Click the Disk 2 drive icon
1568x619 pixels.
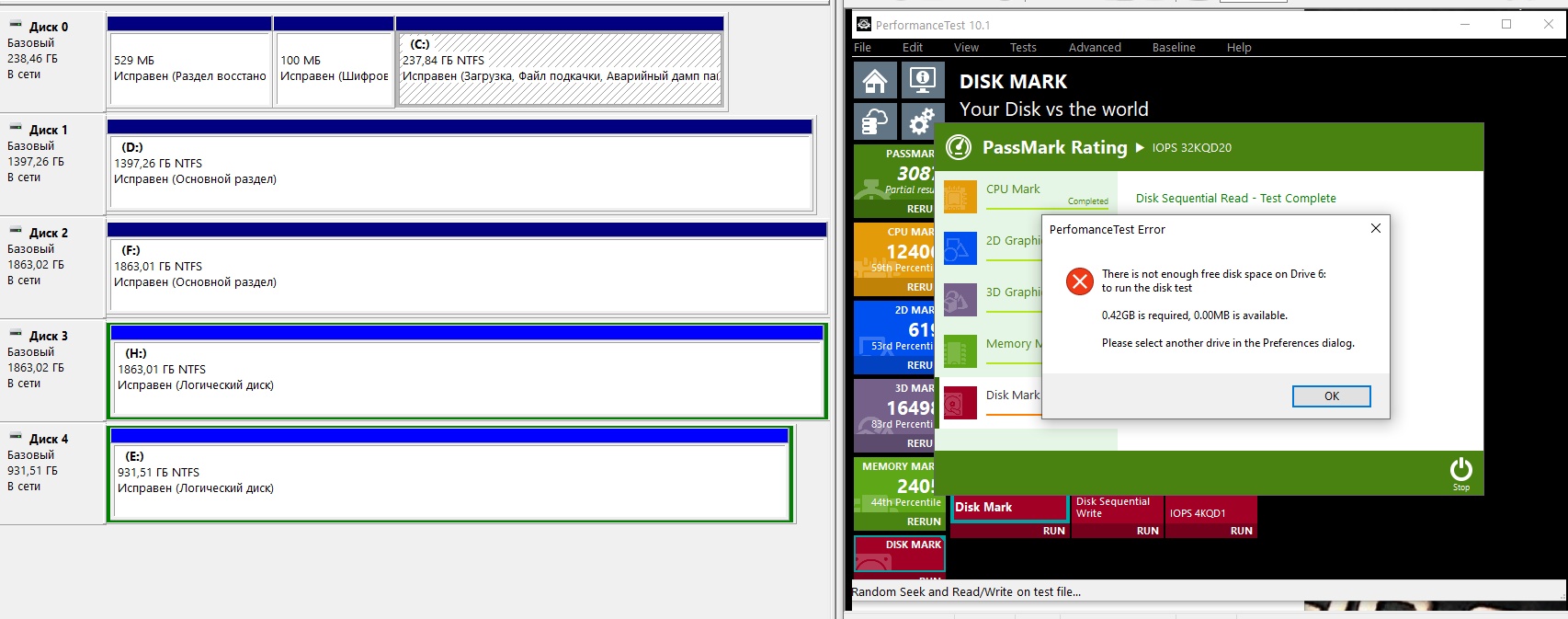16,231
